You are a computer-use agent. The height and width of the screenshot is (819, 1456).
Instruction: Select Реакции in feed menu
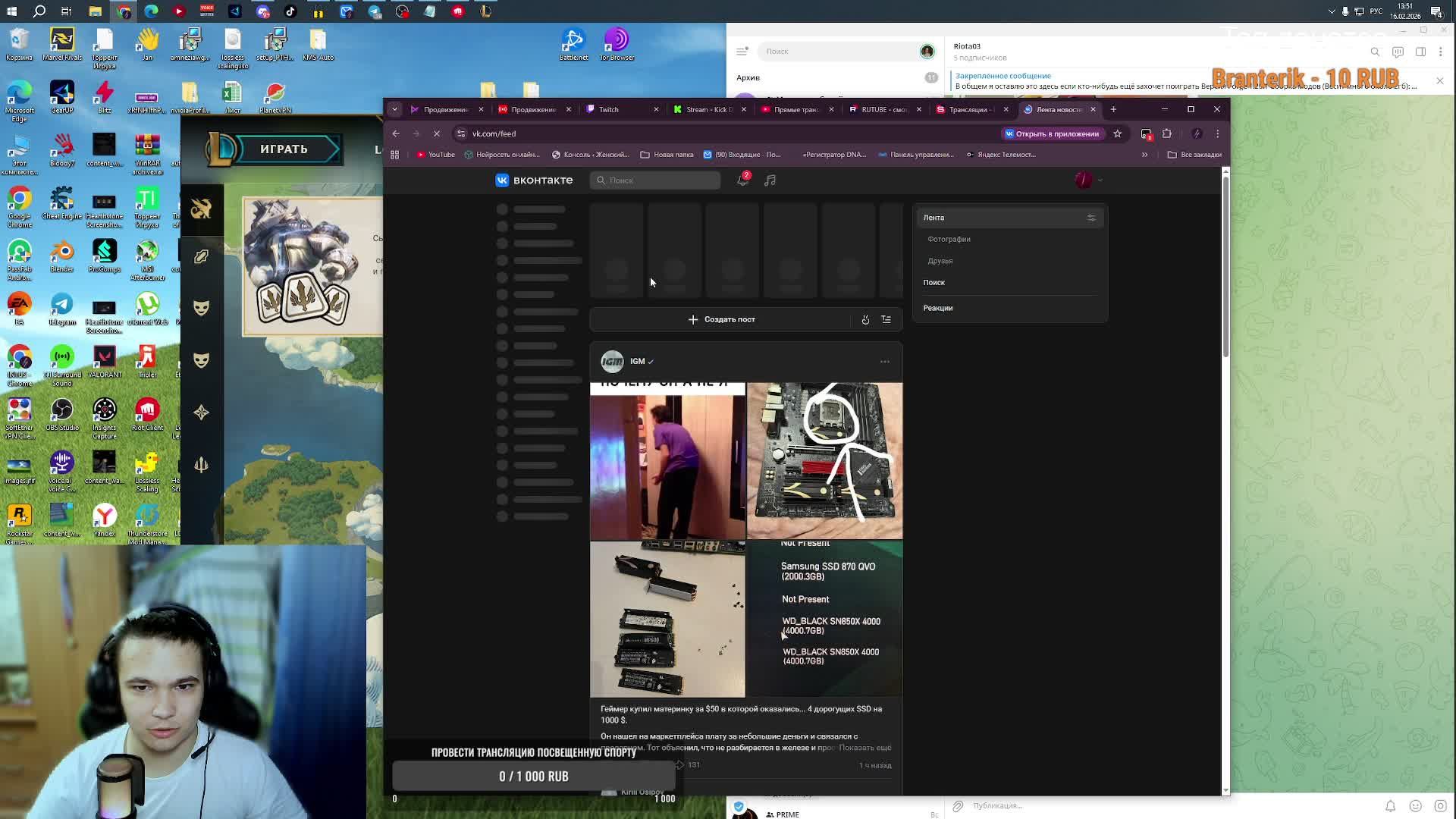click(x=938, y=308)
